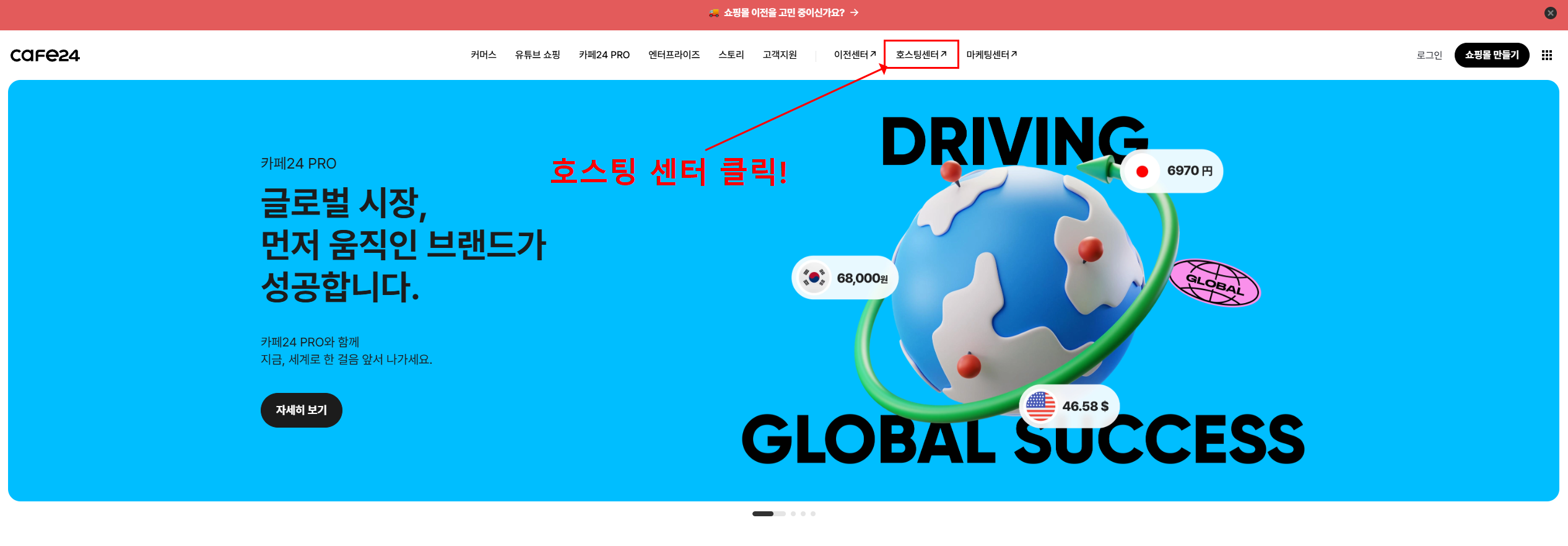1568x546 pixels.
Task: Select the second carousel dot
Action: click(793, 514)
